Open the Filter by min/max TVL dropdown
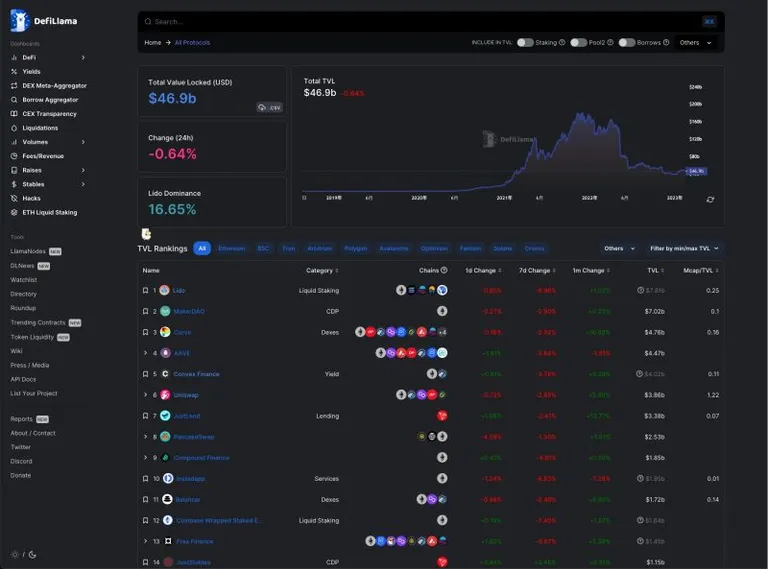768x569 pixels. tap(684, 248)
